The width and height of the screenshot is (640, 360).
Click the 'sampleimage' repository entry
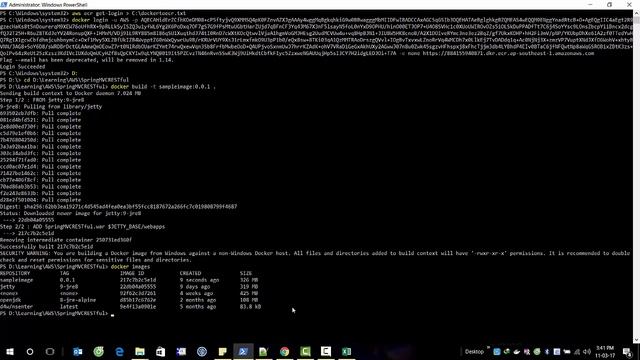[x=17, y=280]
